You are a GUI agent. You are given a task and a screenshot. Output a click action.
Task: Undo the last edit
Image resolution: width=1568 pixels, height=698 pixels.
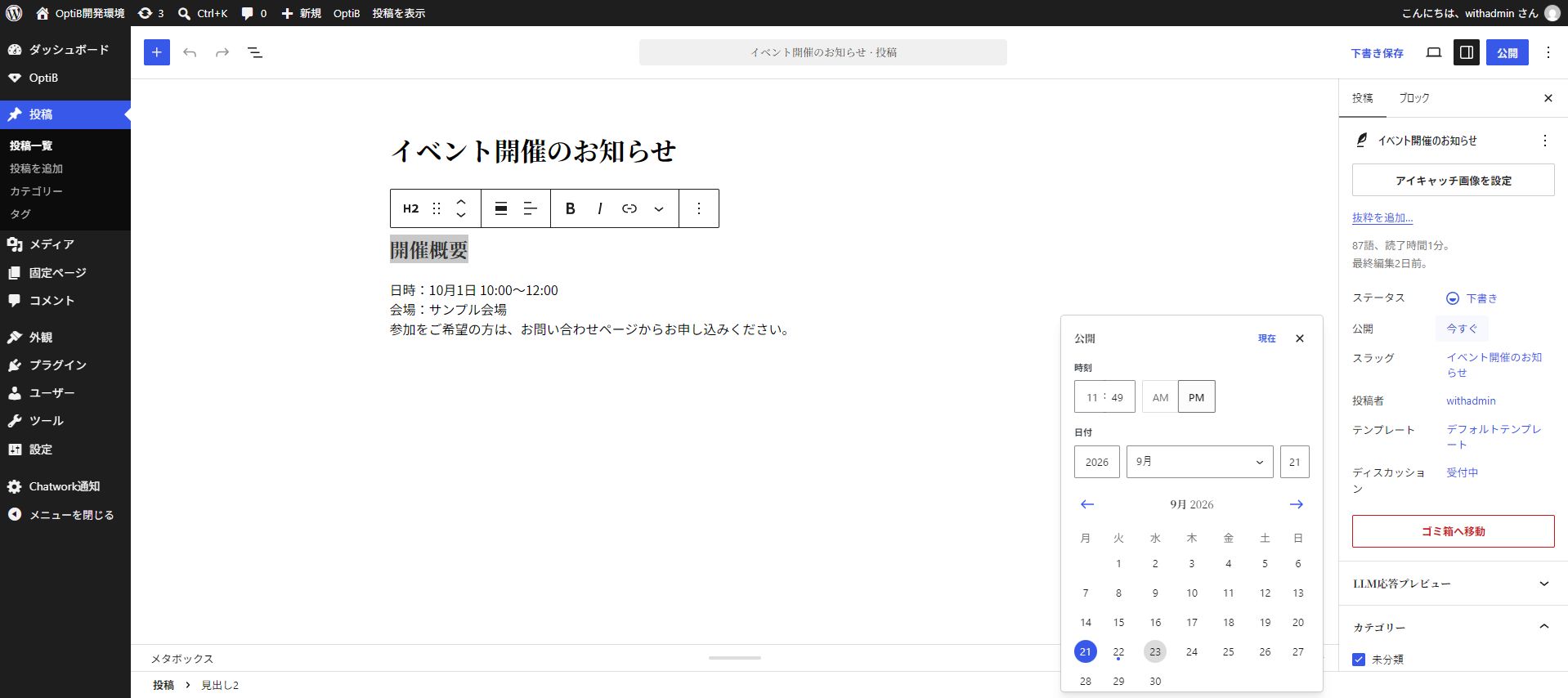tap(190, 52)
